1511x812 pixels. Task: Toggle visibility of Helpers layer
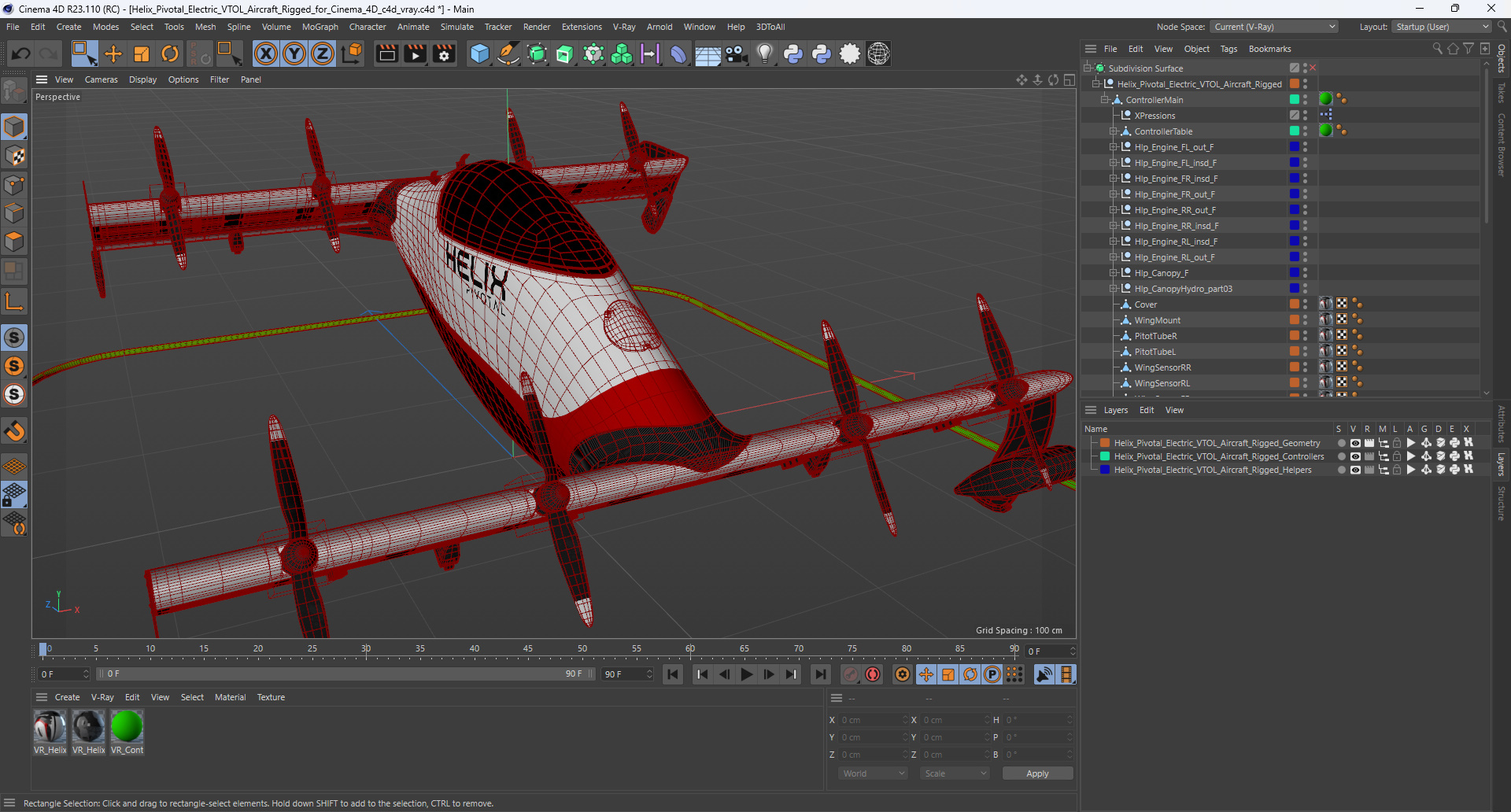click(x=1355, y=470)
